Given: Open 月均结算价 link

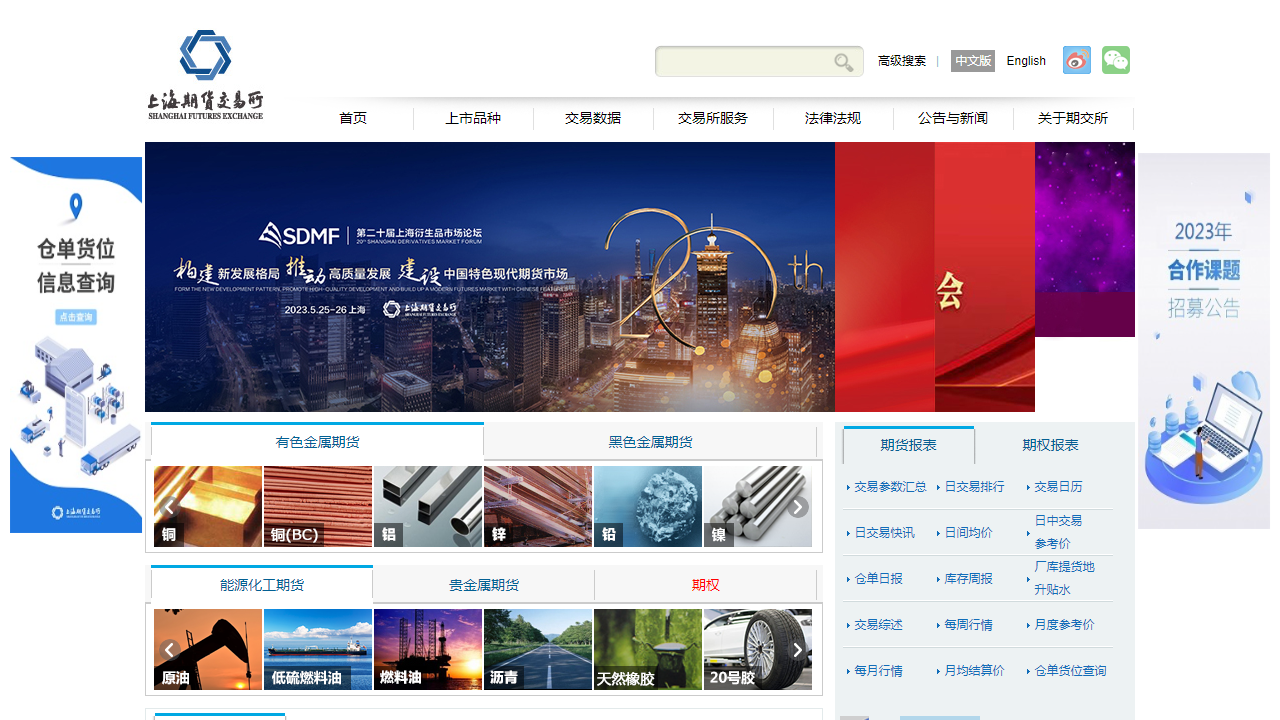Looking at the screenshot, I should point(974,671).
